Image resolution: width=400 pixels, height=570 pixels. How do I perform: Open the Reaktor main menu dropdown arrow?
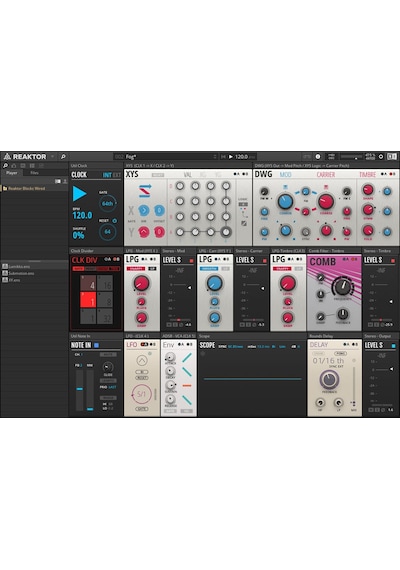coord(53,157)
